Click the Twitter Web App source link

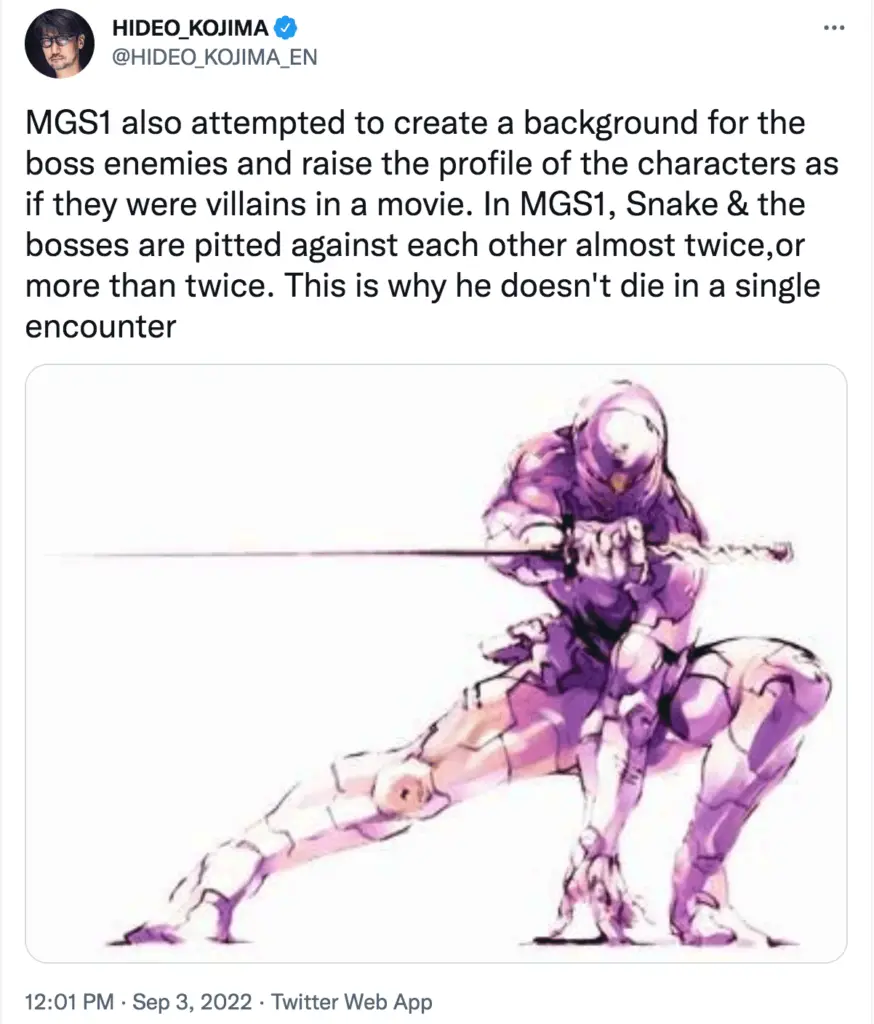351,1002
